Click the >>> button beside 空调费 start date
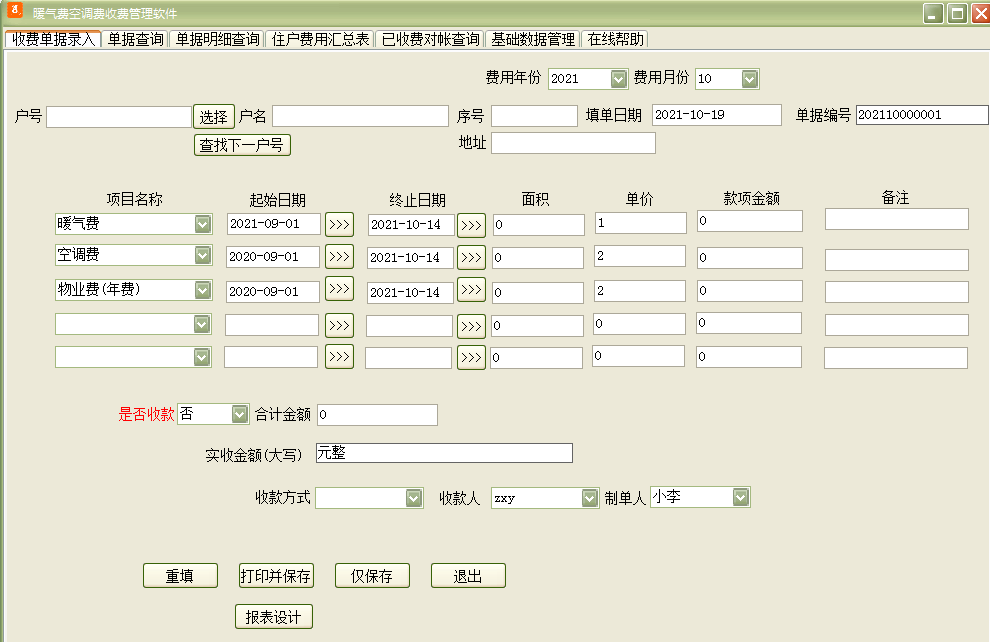Viewport: 990px width, 642px height. (x=339, y=256)
